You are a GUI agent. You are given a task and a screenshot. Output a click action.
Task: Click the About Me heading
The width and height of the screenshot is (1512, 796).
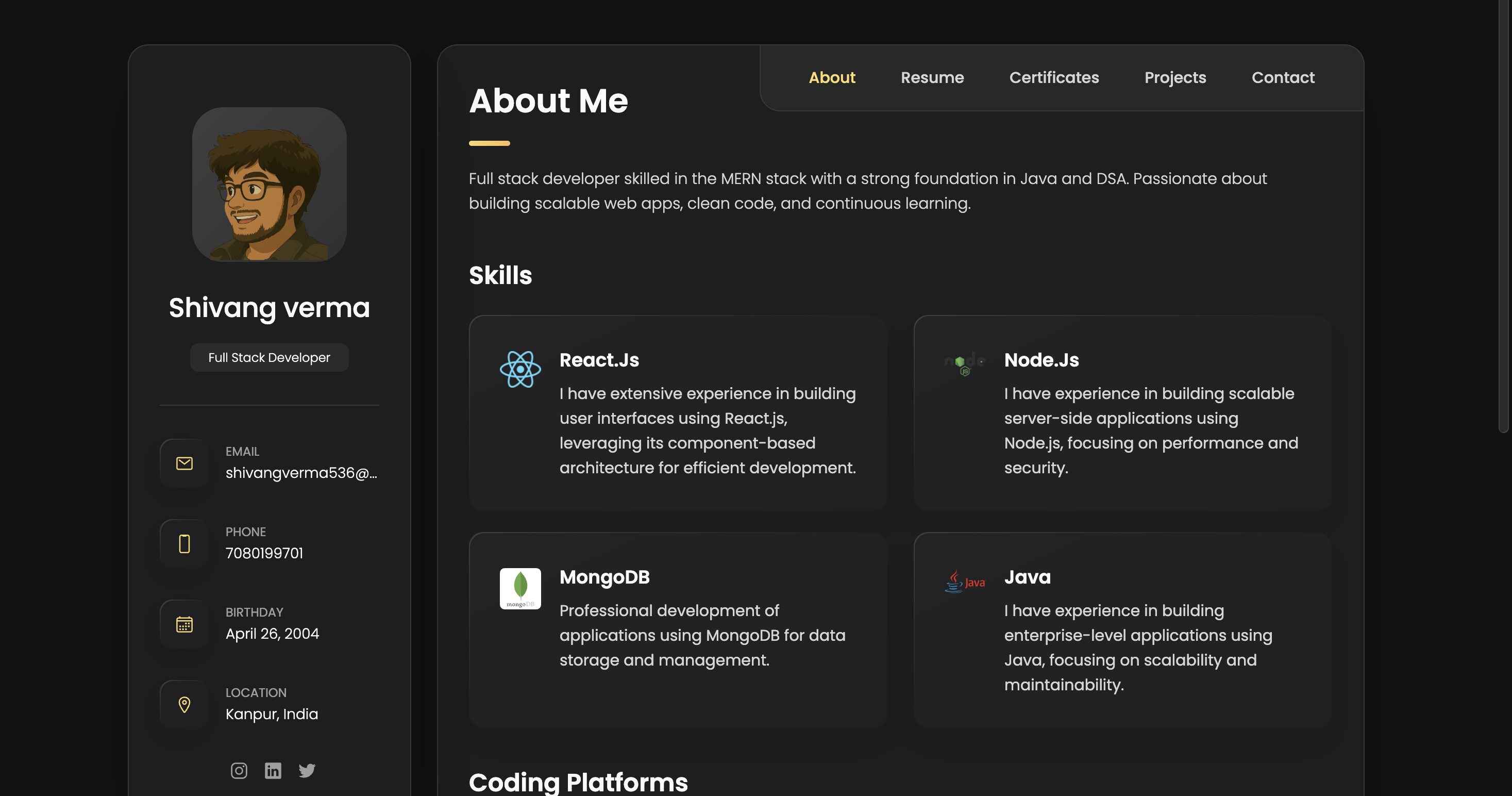click(x=548, y=101)
